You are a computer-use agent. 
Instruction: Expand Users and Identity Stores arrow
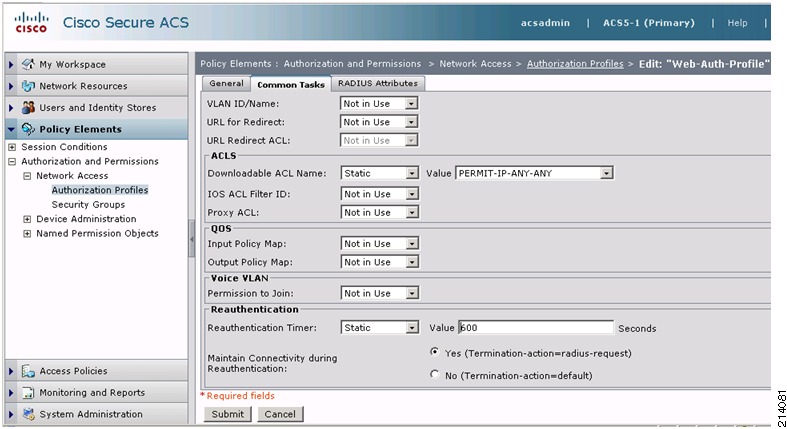pos(11,107)
